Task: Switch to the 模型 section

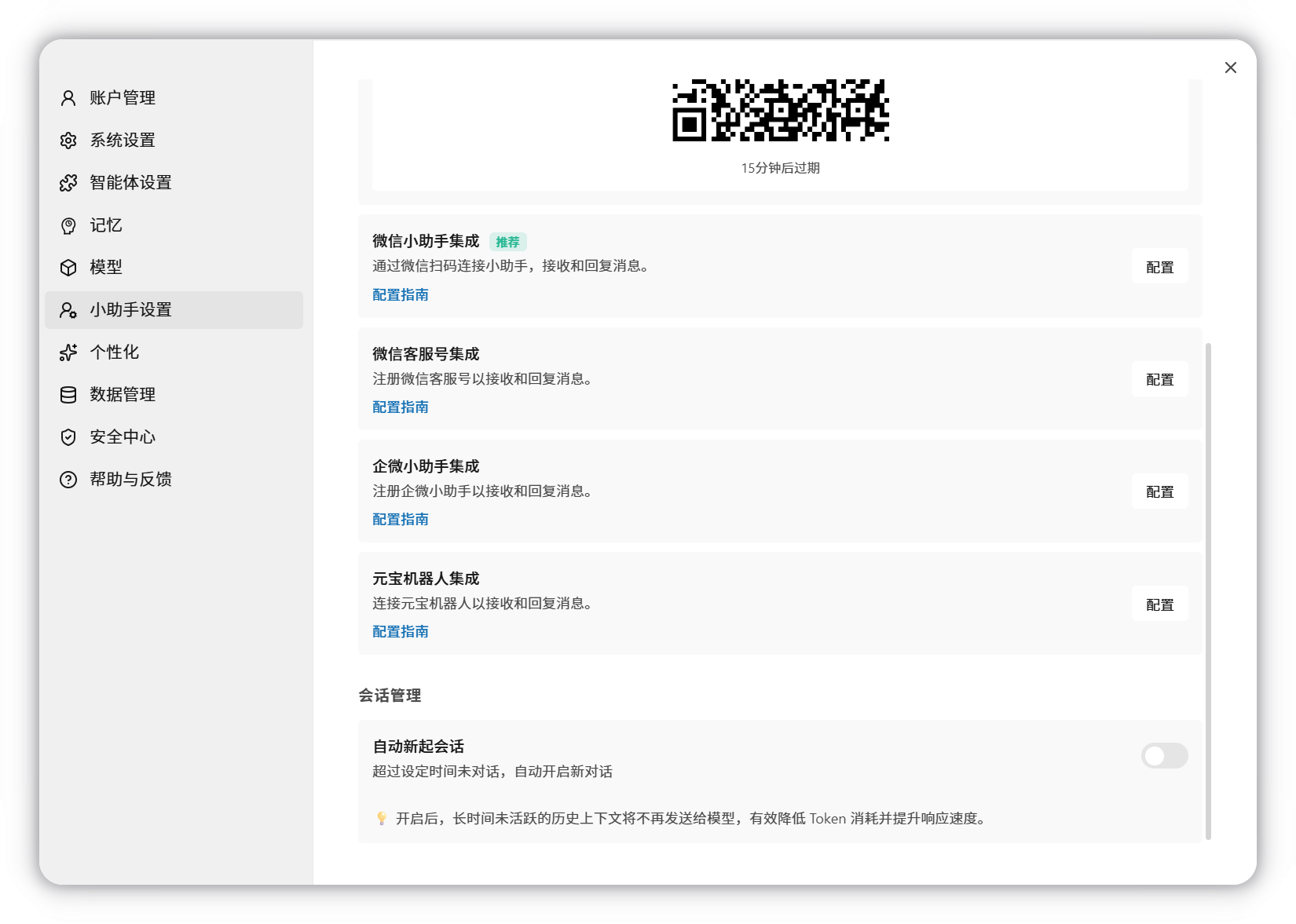Action: 174,268
